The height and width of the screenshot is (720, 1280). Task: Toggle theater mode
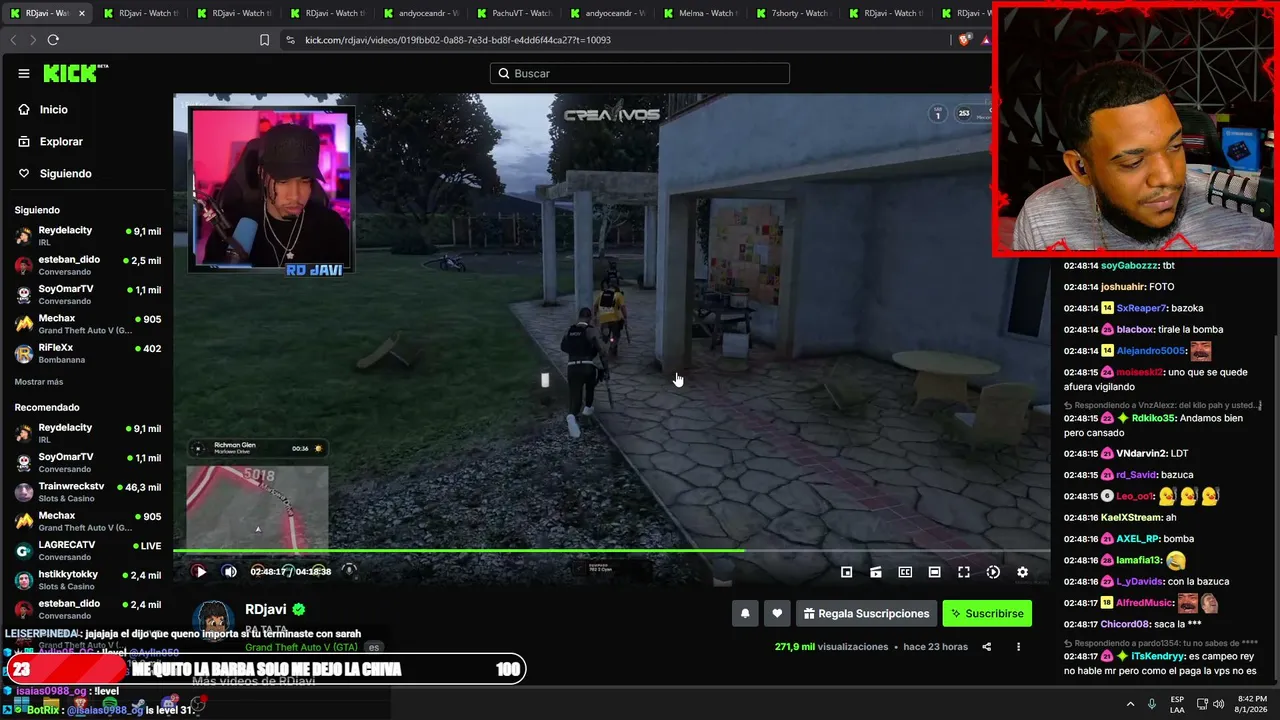pos(934,572)
